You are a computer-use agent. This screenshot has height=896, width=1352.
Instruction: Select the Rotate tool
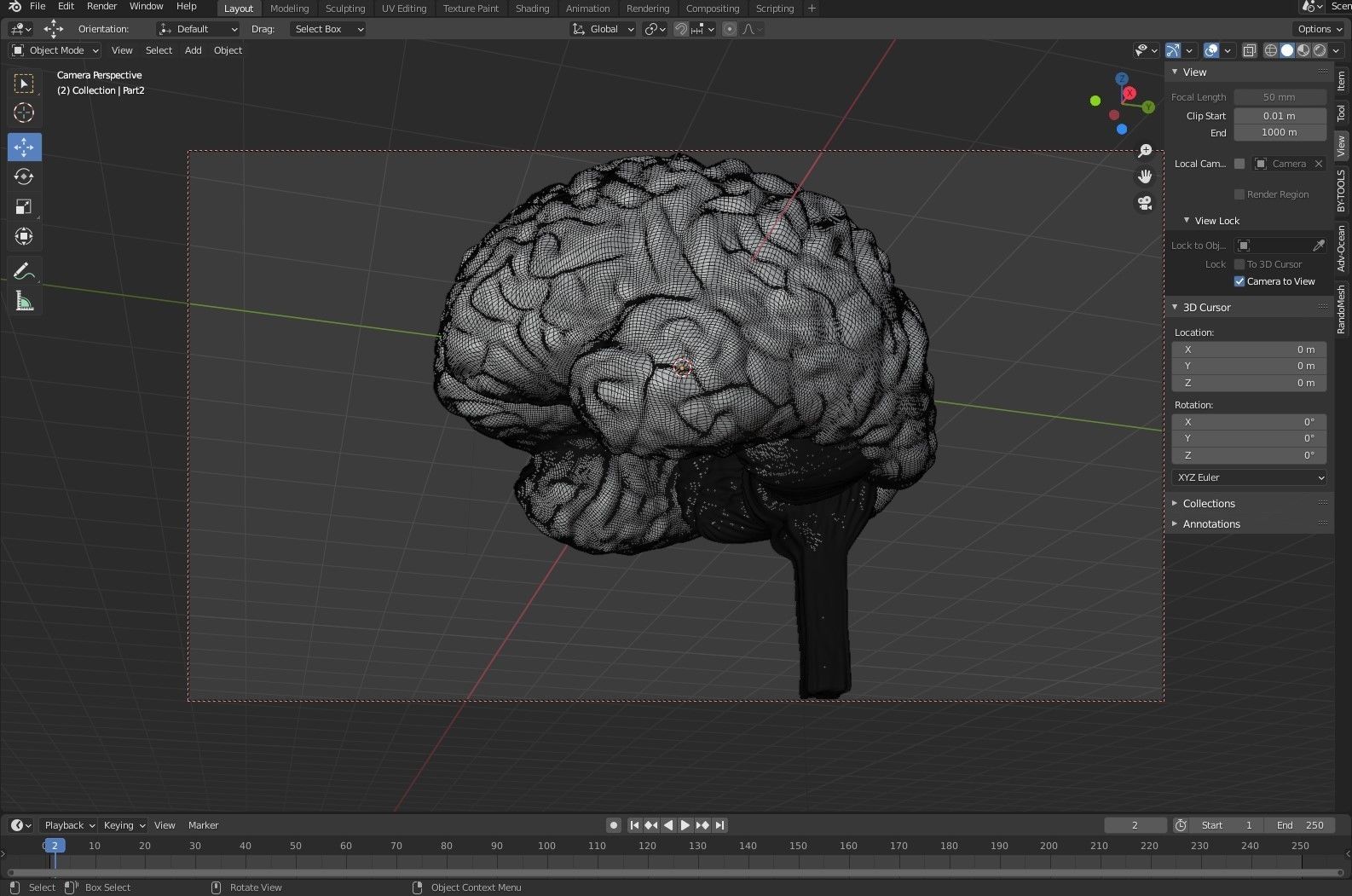coord(24,176)
